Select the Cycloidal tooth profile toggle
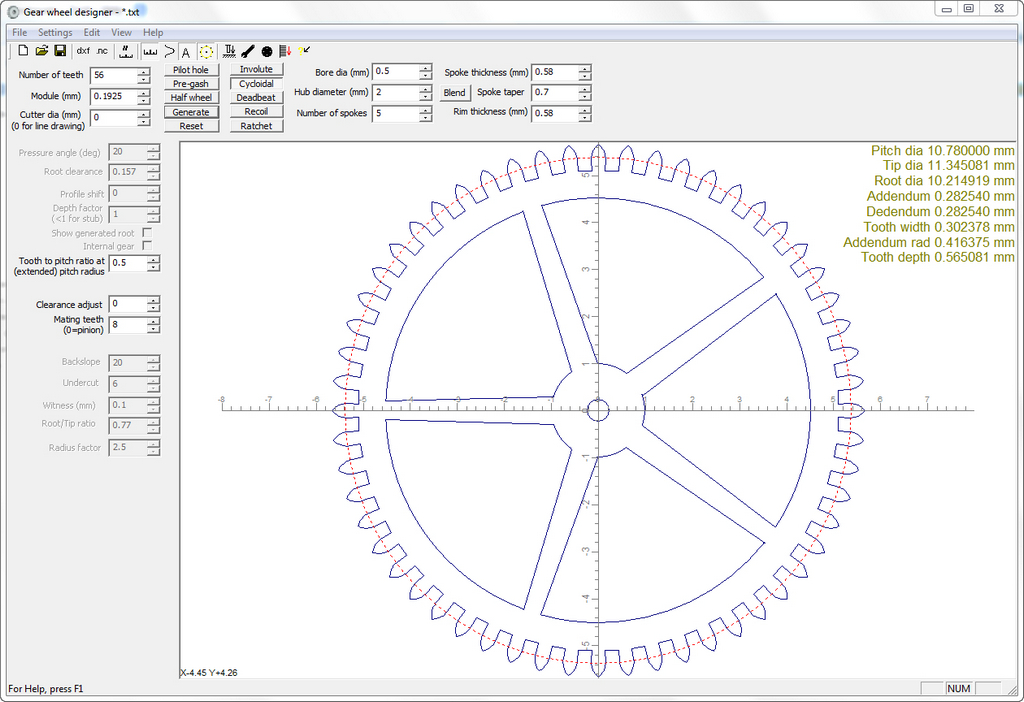 [x=256, y=84]
